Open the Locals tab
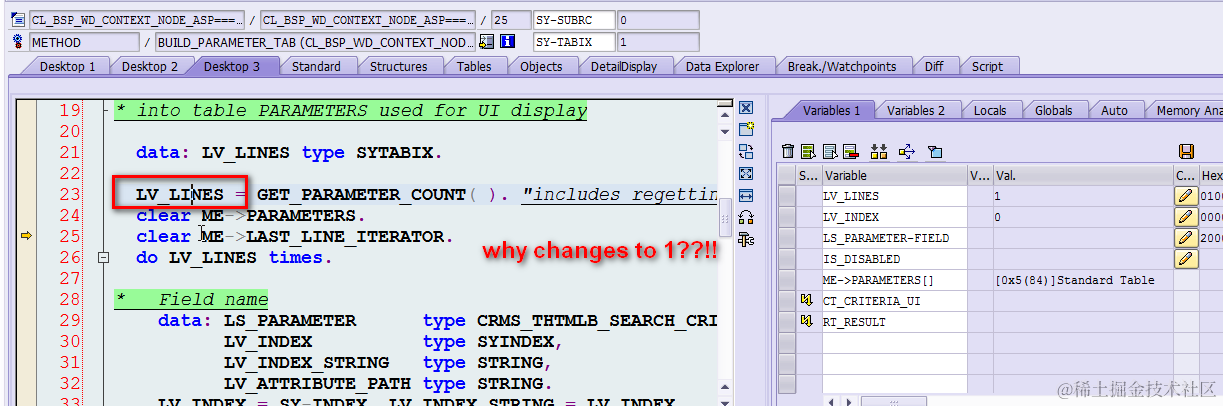The height and width of the screenshot is (406, 1223). coord(990,110)
